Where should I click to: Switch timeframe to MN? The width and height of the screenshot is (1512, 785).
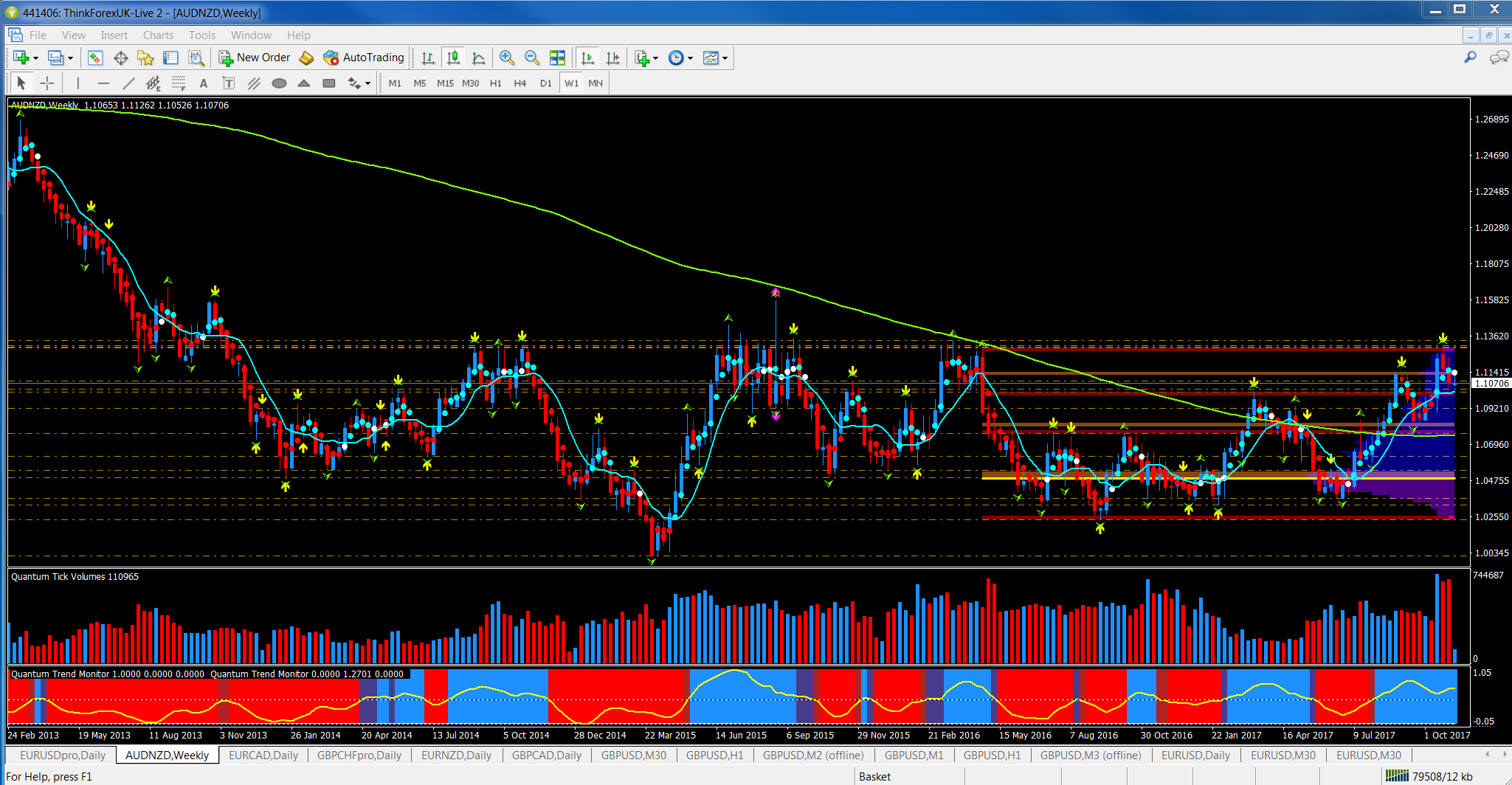(596, 83)
